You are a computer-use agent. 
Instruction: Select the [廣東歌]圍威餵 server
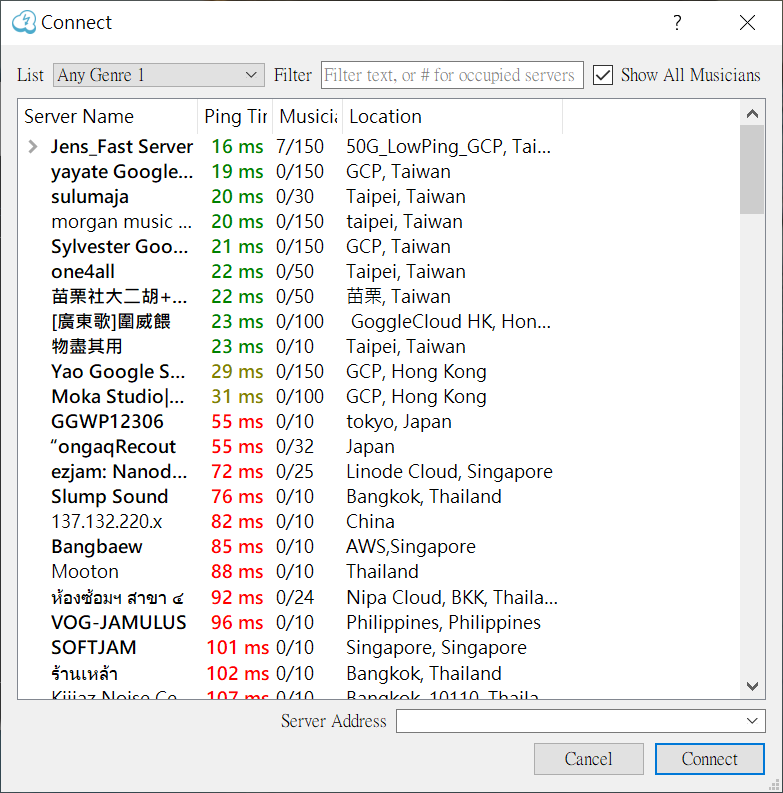[111, 322]
